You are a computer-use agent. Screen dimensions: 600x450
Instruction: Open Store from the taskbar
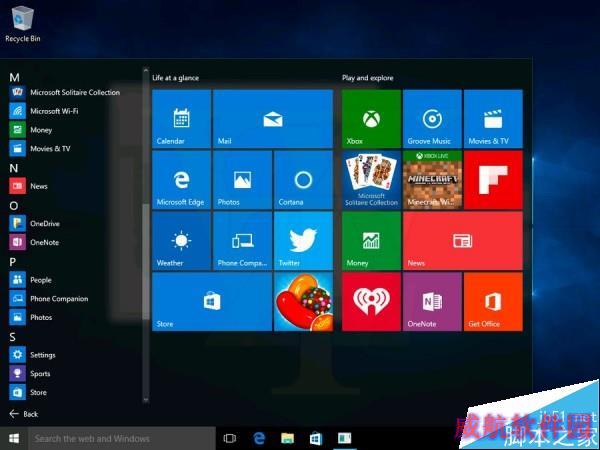point(316,438)
